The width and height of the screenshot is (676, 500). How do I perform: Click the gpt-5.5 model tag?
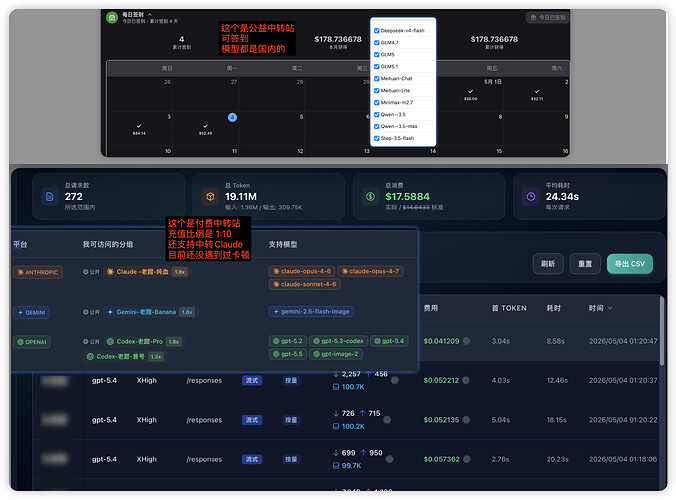click(x=288, y=354)
